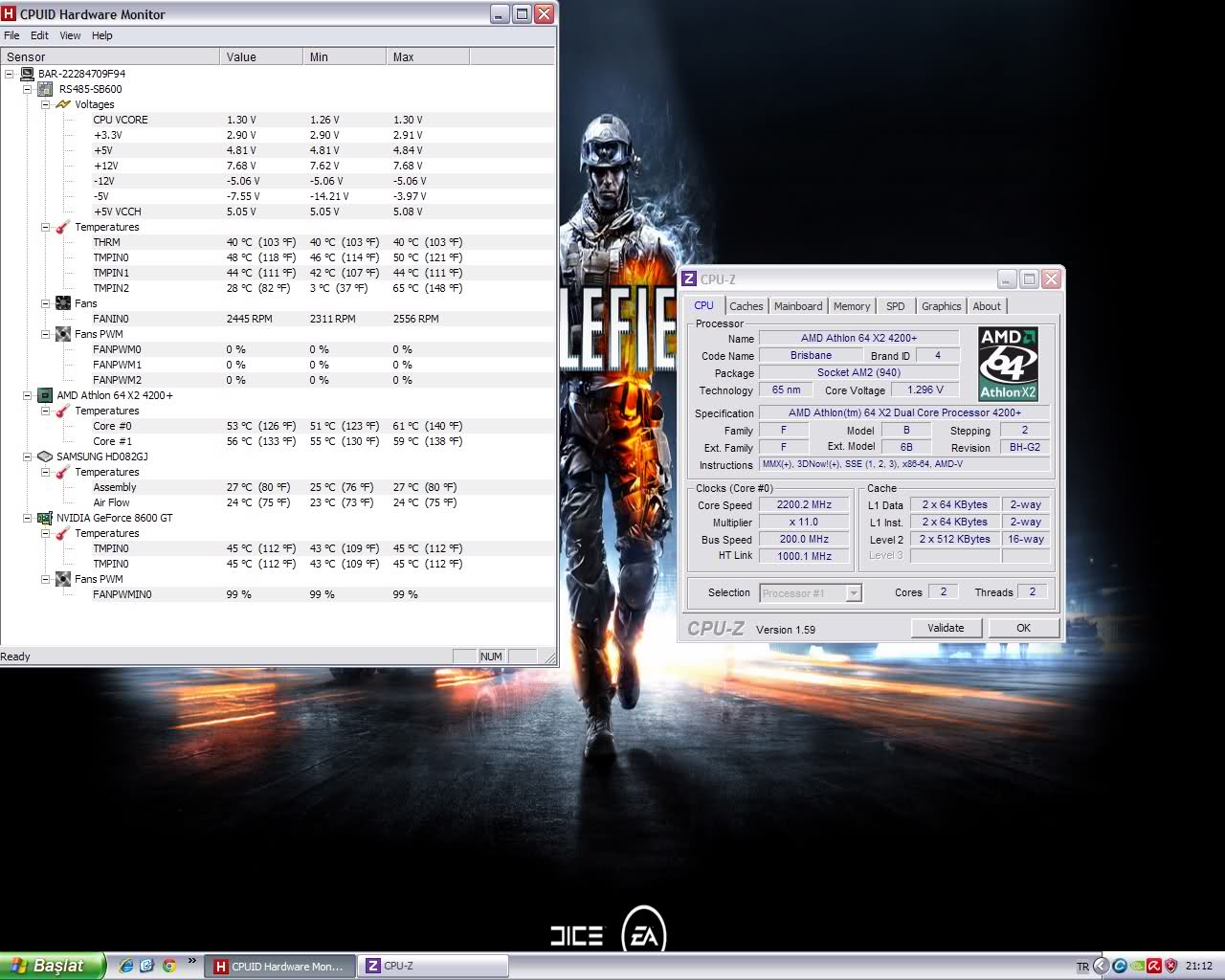
Task: Expand hidden system tray icons arrow
Action: [x=1102, y=966]
